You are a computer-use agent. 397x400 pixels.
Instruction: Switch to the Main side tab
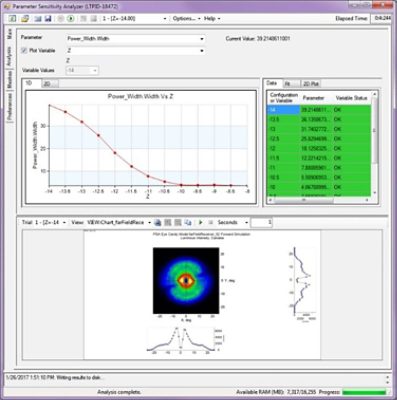point(9,34)
